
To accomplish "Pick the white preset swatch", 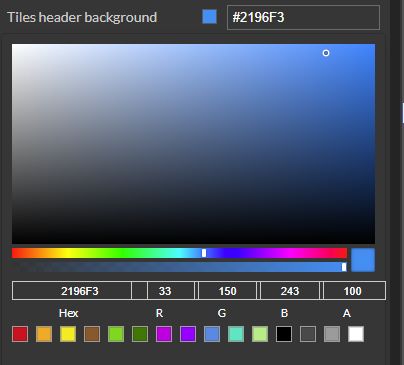I will tap(356, 334).
